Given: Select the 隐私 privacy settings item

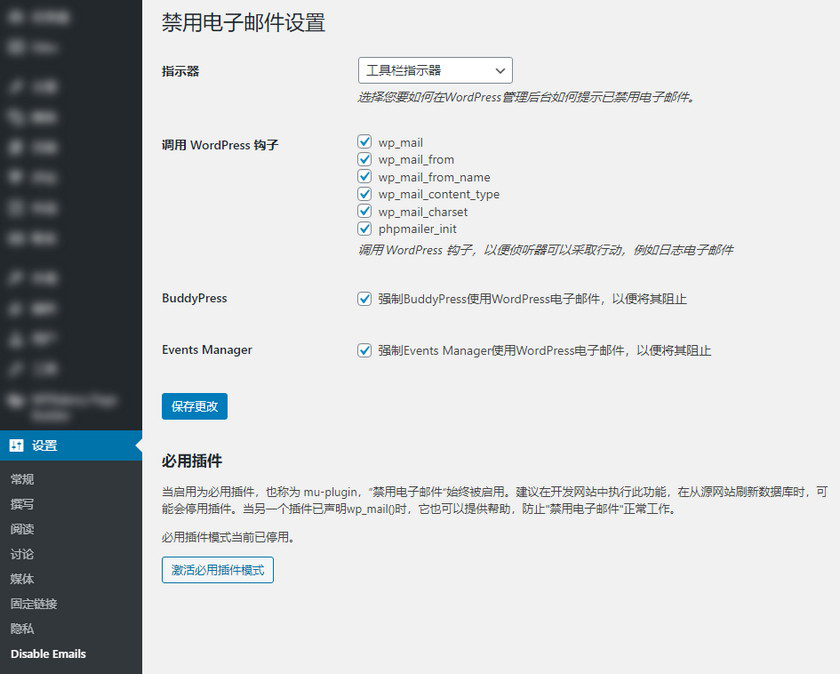Looking at the screenshot, I should (x=22, y=630).
